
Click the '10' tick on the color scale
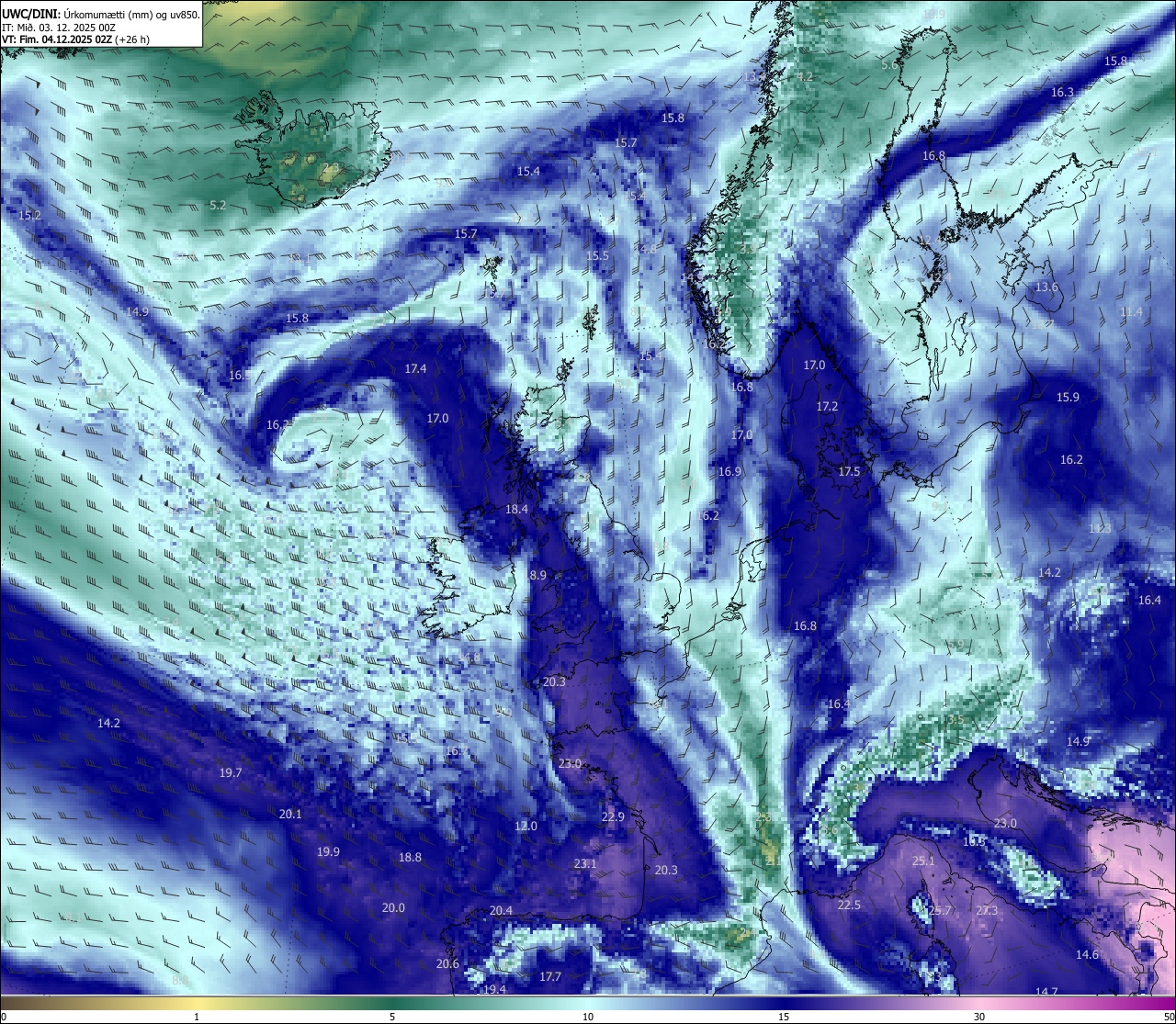pyautogui.click(x=588, y=1017)
